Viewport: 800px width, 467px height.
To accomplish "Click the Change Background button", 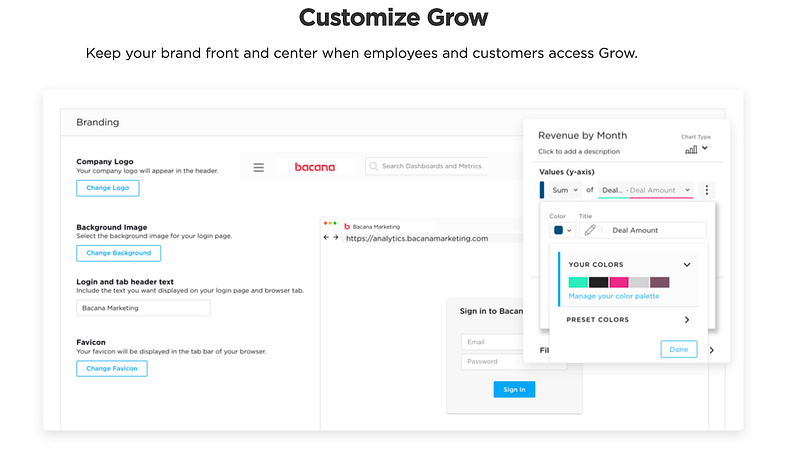I will point(118,253).
